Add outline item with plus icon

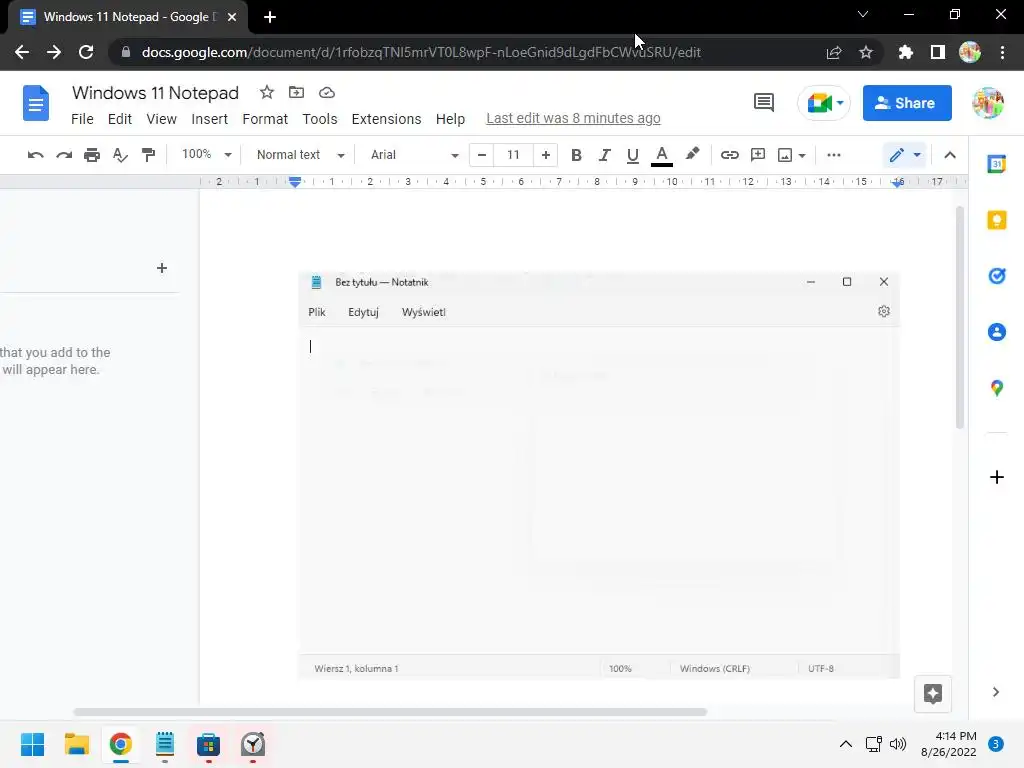point(162,268)
